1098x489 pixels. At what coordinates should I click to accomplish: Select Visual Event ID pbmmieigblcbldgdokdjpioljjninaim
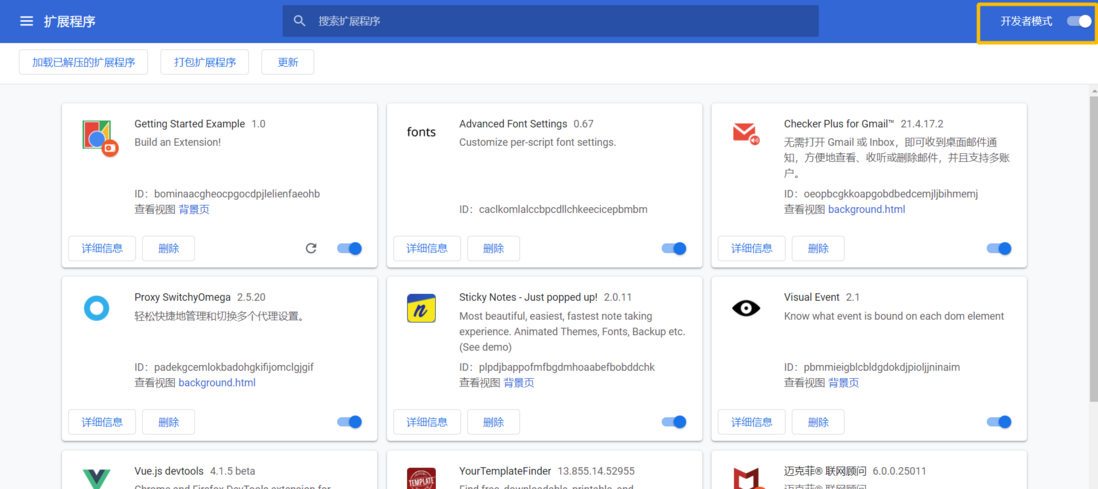(882, 368)
